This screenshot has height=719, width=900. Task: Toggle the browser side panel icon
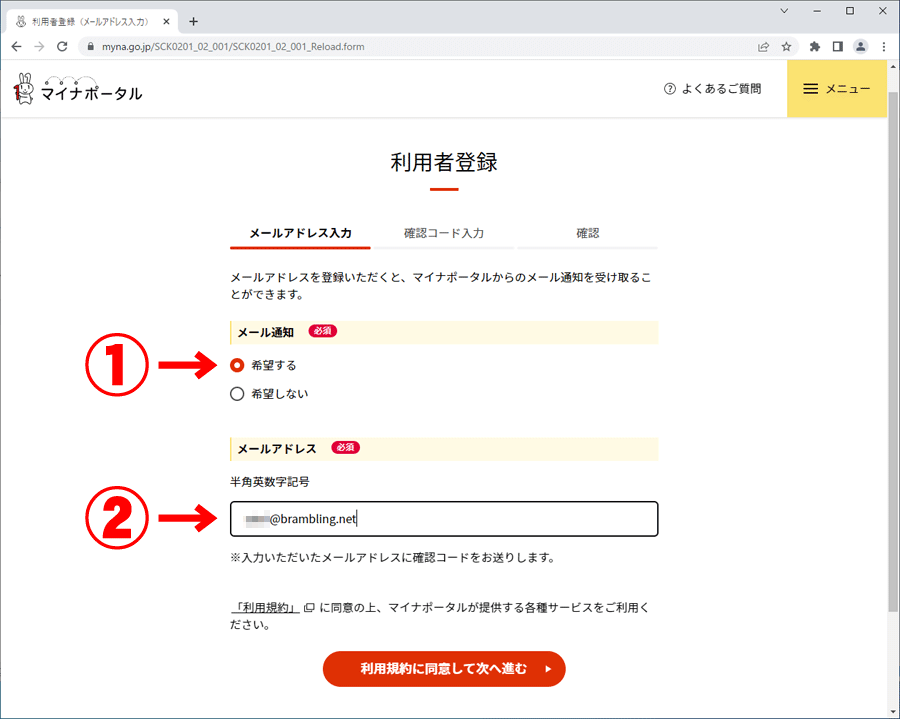[x=838, y=46]
